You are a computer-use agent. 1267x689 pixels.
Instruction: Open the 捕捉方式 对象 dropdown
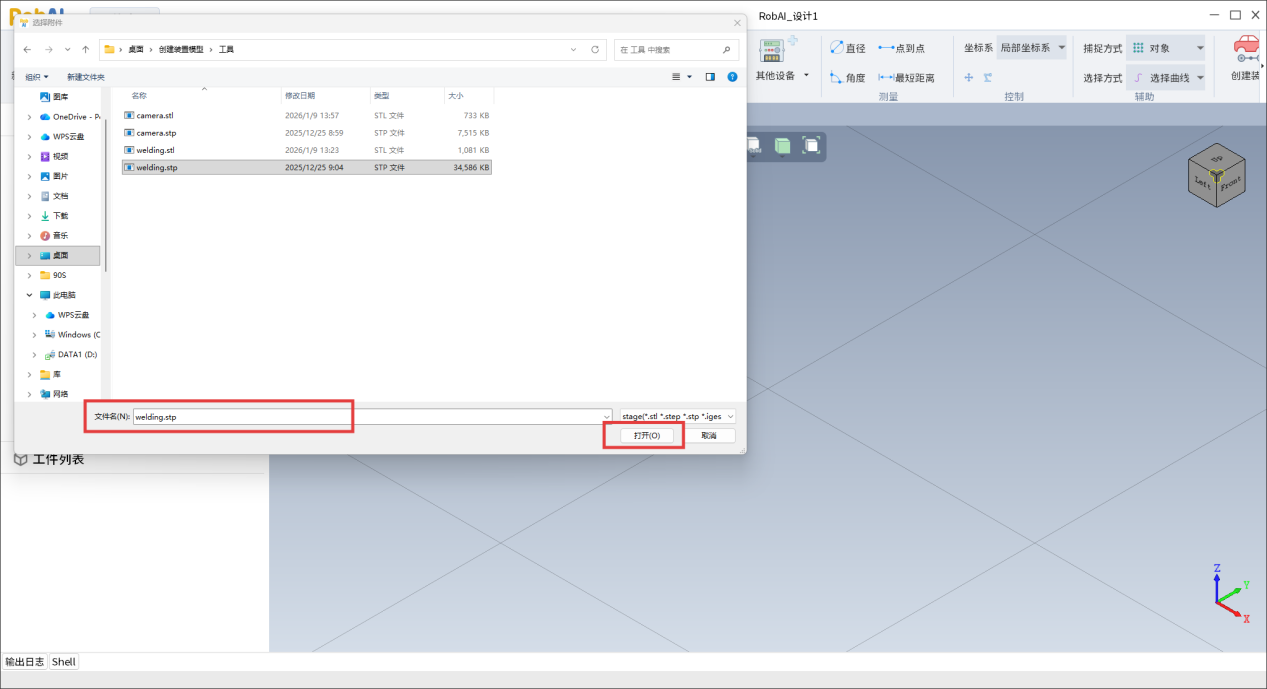point(1167,48)
